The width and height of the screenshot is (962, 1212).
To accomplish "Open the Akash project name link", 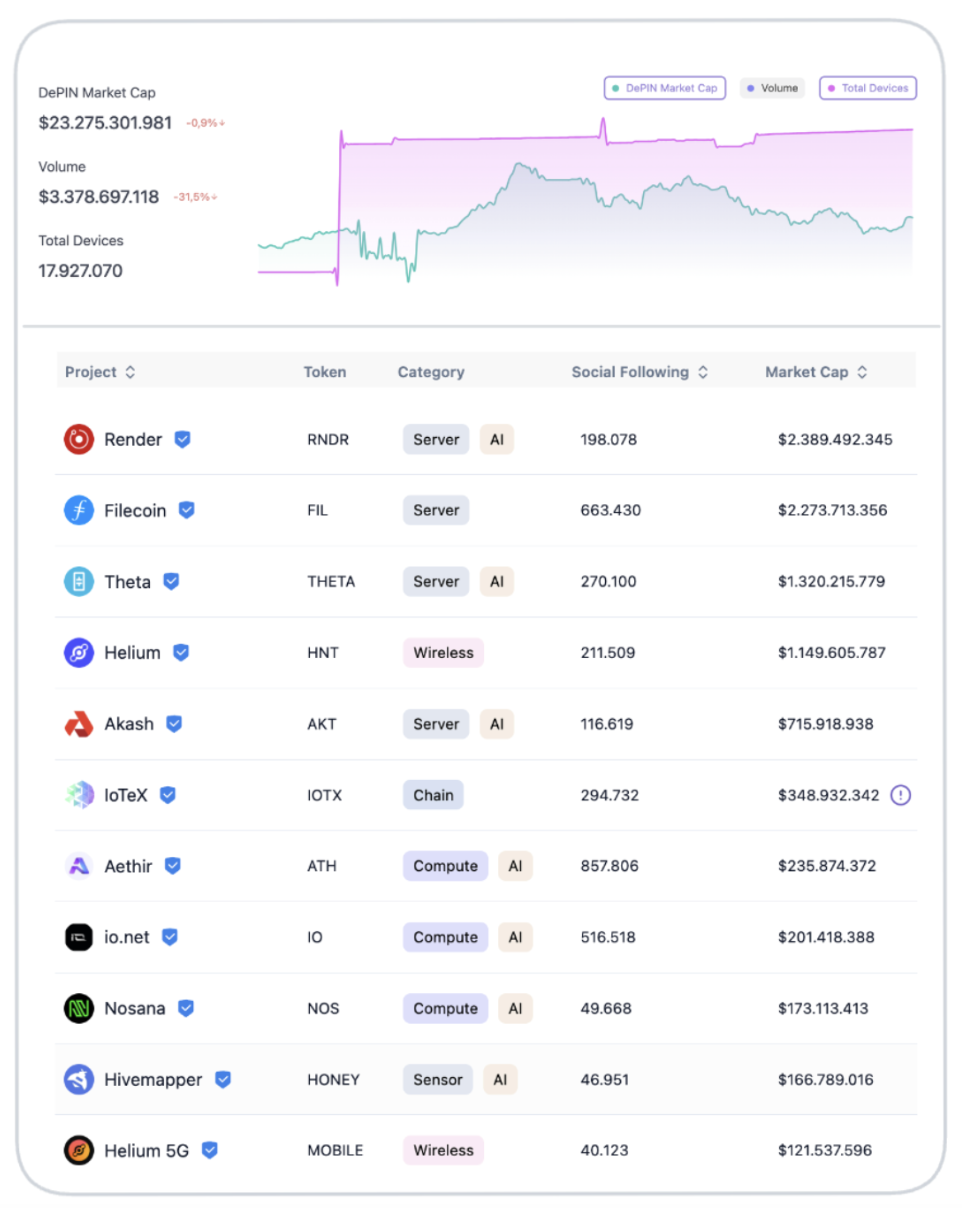I will tap(129, 724).
